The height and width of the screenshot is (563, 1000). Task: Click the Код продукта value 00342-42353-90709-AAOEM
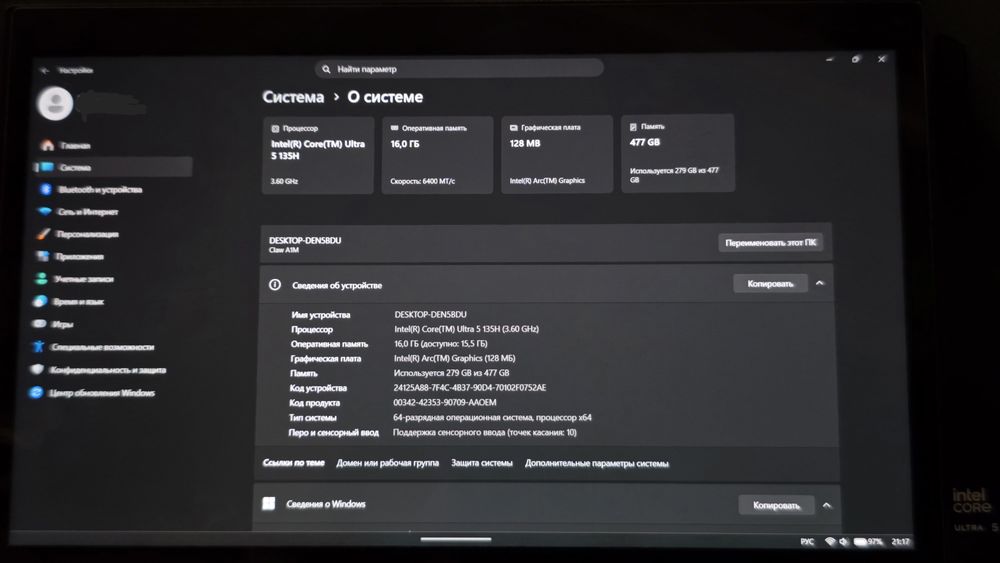pos(445,402)
